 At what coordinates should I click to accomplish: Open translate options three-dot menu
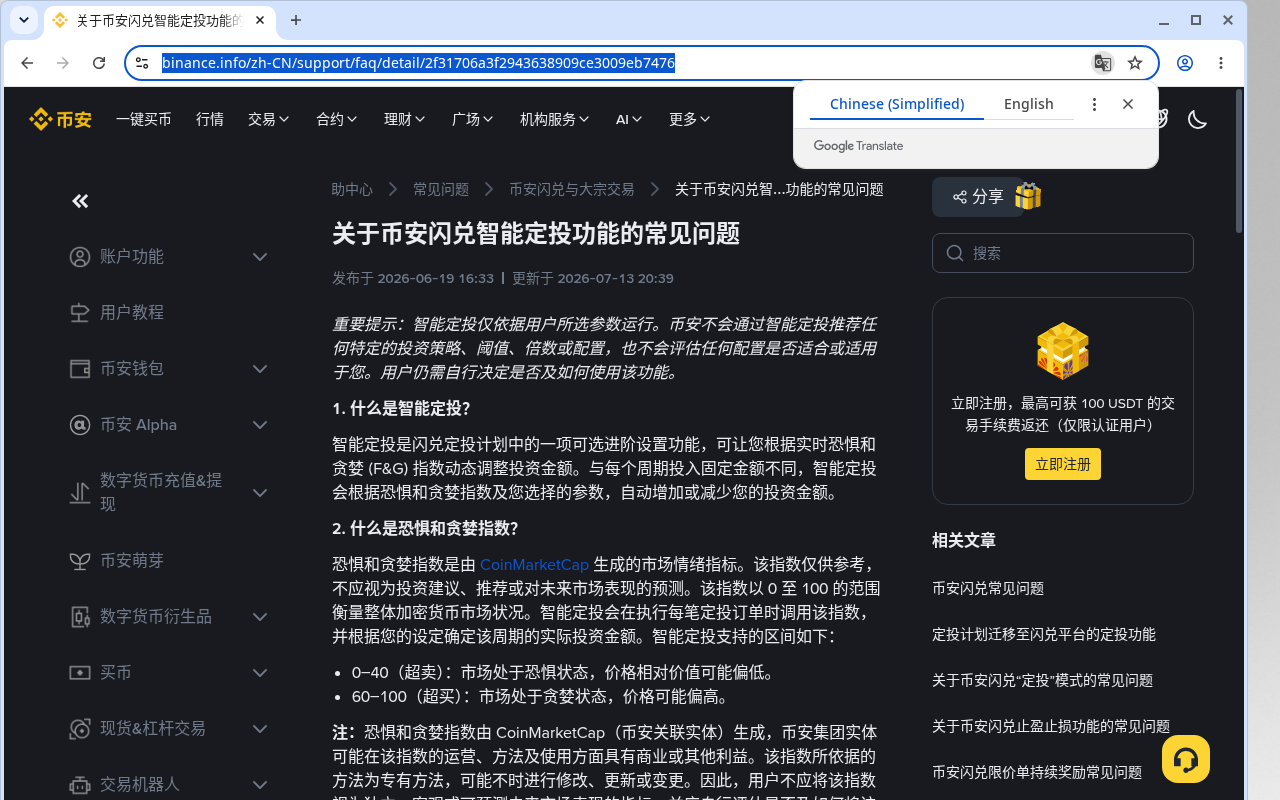pyautogui.click(x=1094, y=104)
